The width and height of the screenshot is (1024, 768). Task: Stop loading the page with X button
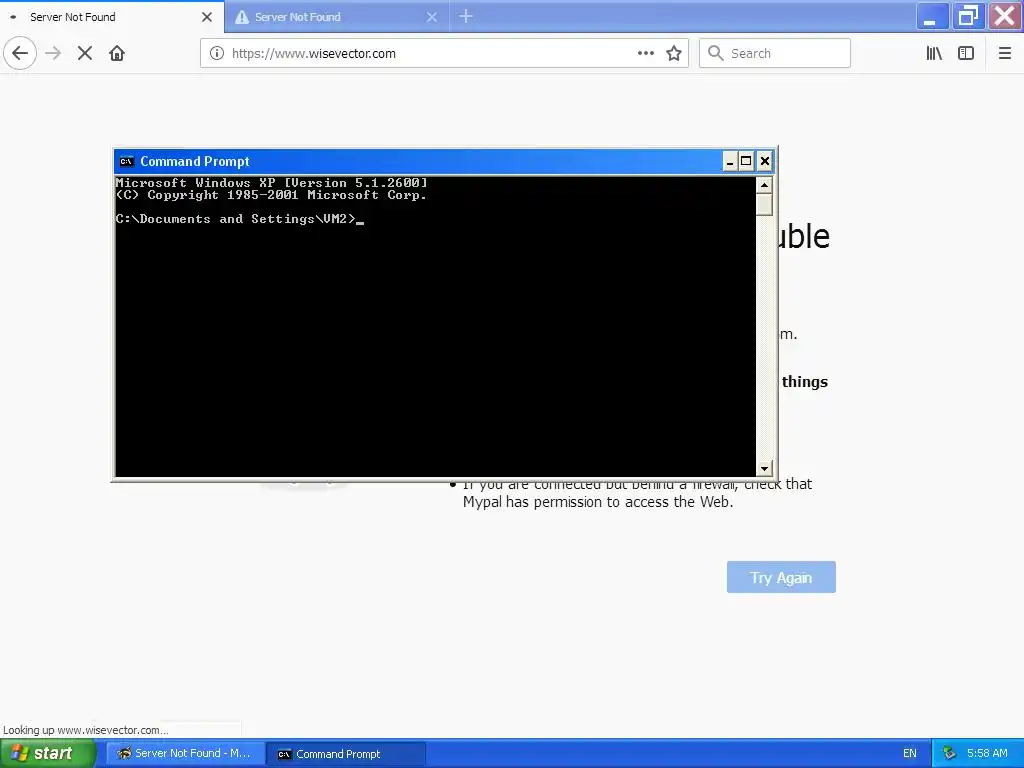85,53
